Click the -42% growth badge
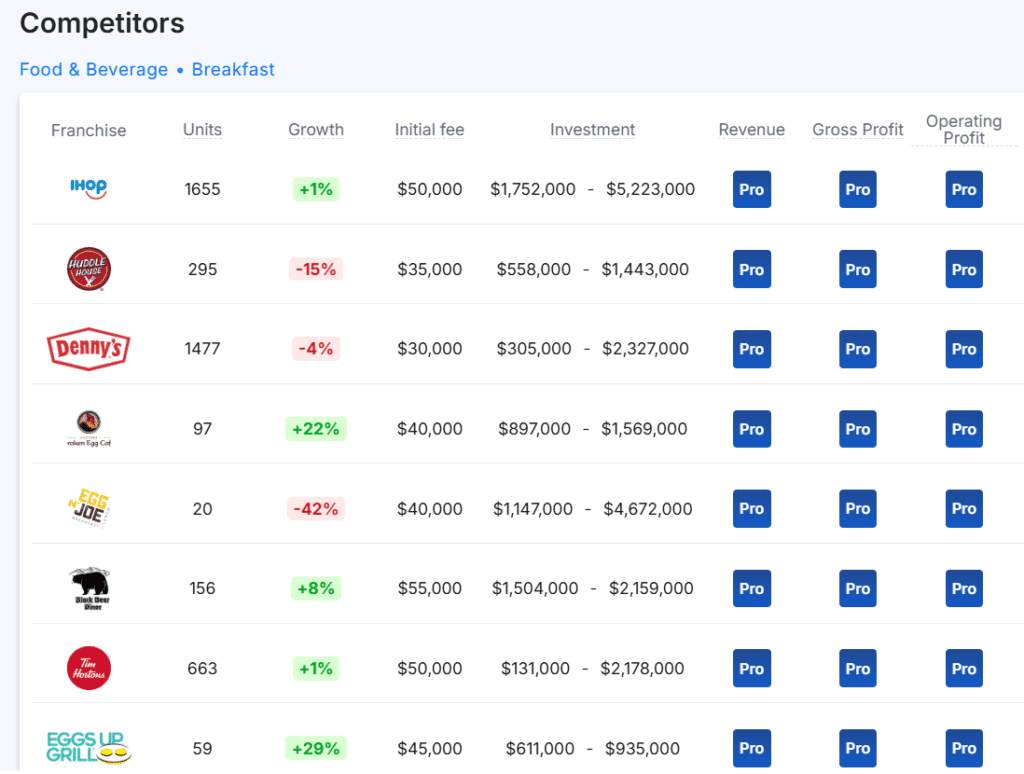The width and height of the screenshot is (1024, 774). pos(316,509)
